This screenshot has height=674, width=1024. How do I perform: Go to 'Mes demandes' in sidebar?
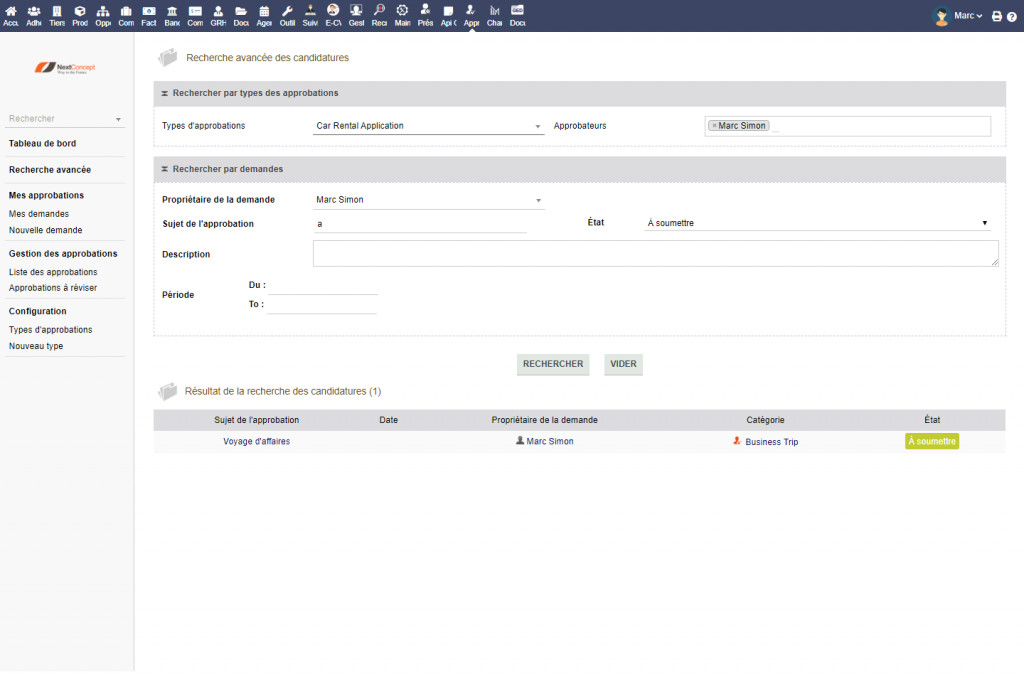39,214
